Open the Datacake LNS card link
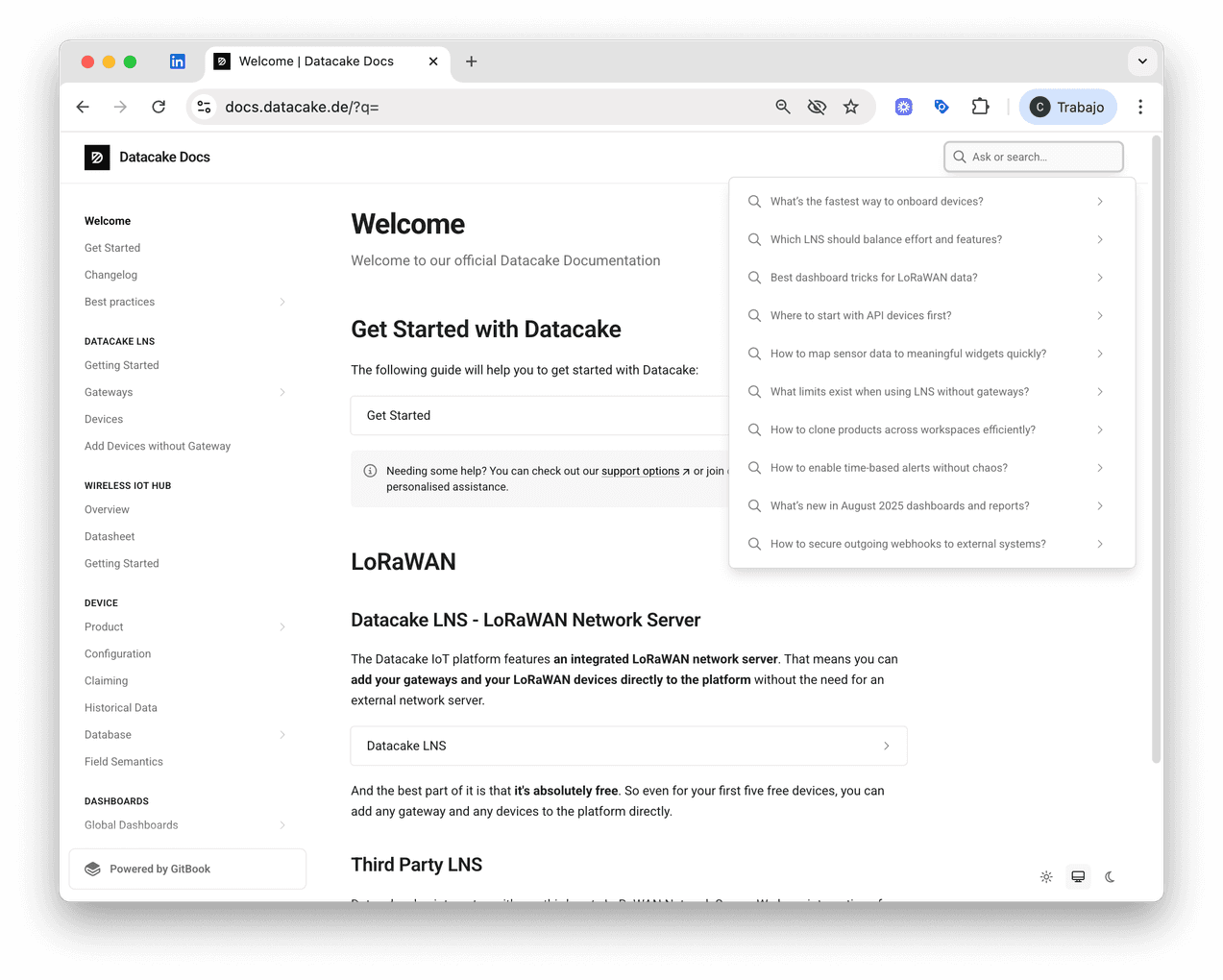 tap(628, 746)
